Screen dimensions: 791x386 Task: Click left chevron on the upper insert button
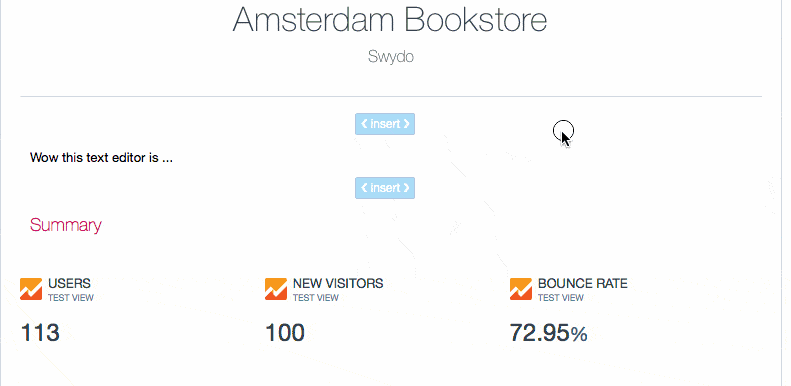point(364,124)
